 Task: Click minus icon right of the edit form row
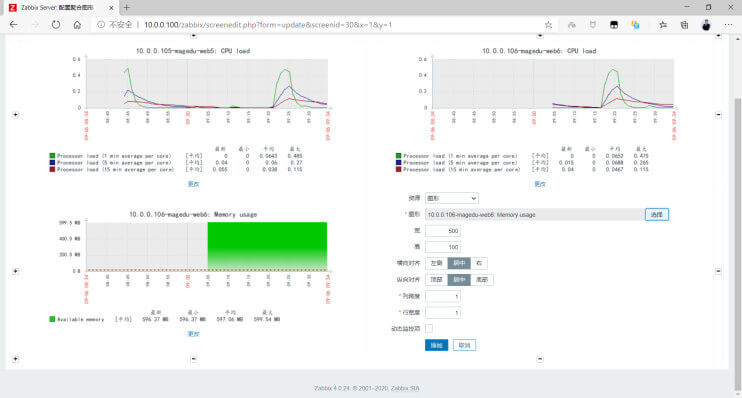point(718,271)
